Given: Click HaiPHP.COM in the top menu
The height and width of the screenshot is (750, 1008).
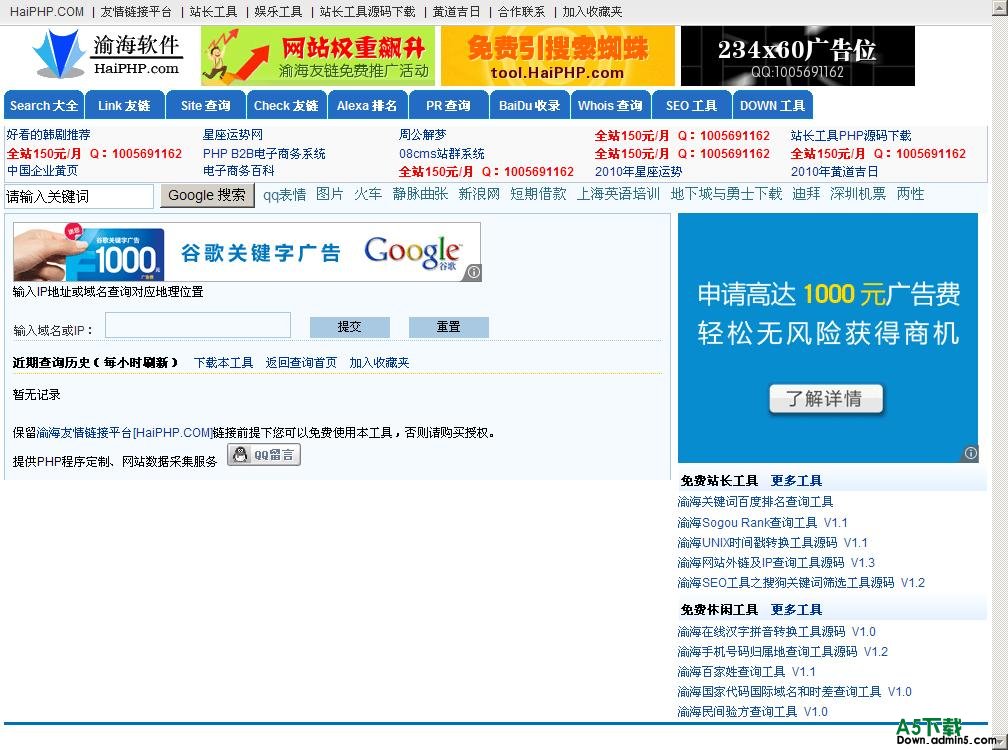Looking at the screenshot, I should tap(47, 12).
